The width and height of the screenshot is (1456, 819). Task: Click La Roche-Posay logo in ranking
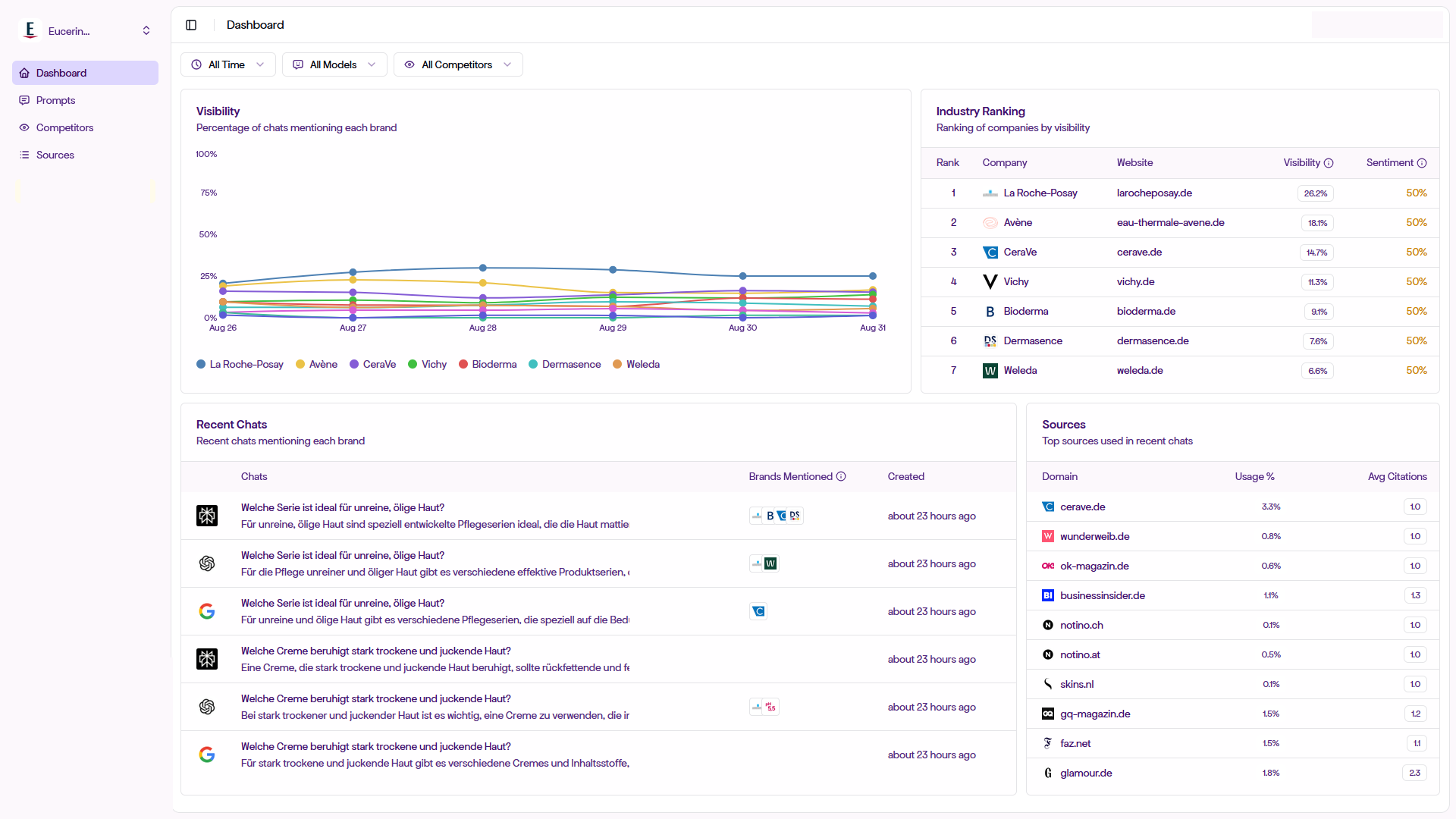click(990, 193)
